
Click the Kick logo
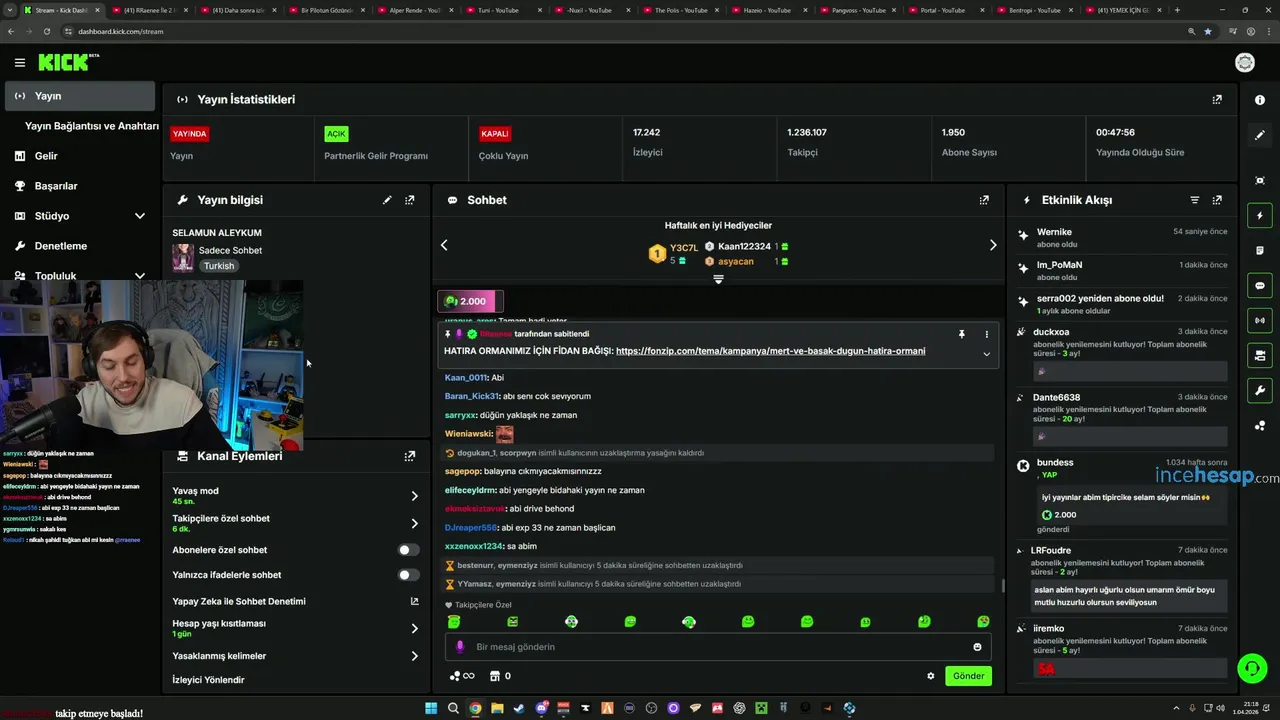(x=68, y=63)
